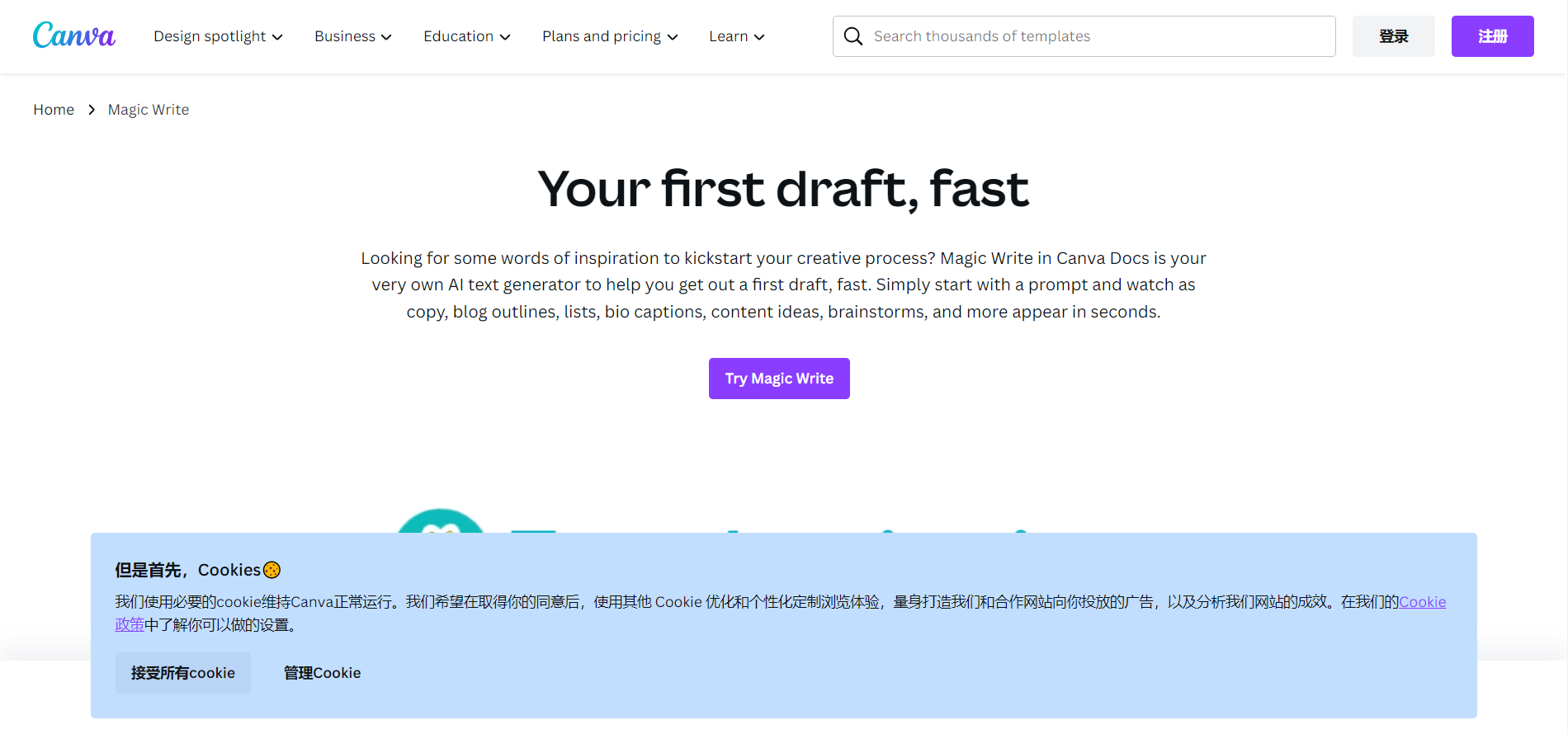
Task: Click the cookie emoji in the banner title
Action: [272, 570]
